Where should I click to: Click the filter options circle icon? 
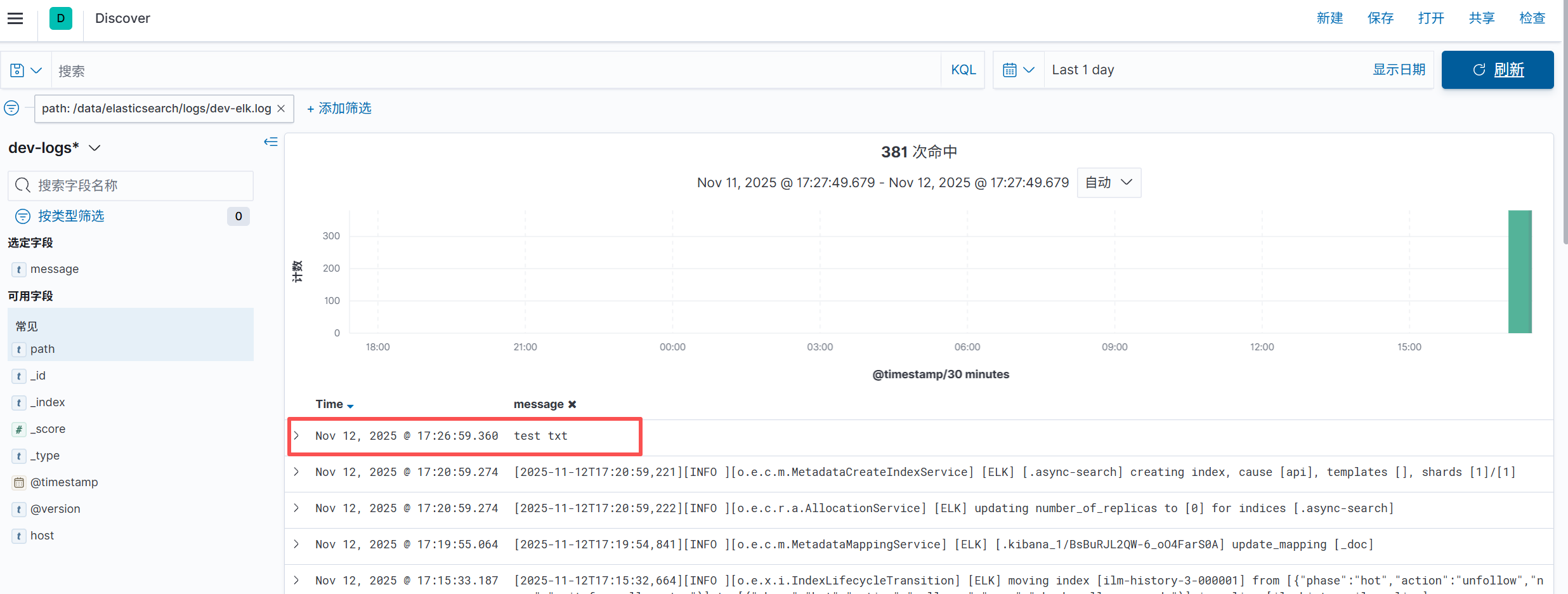(x=11, y=108)
